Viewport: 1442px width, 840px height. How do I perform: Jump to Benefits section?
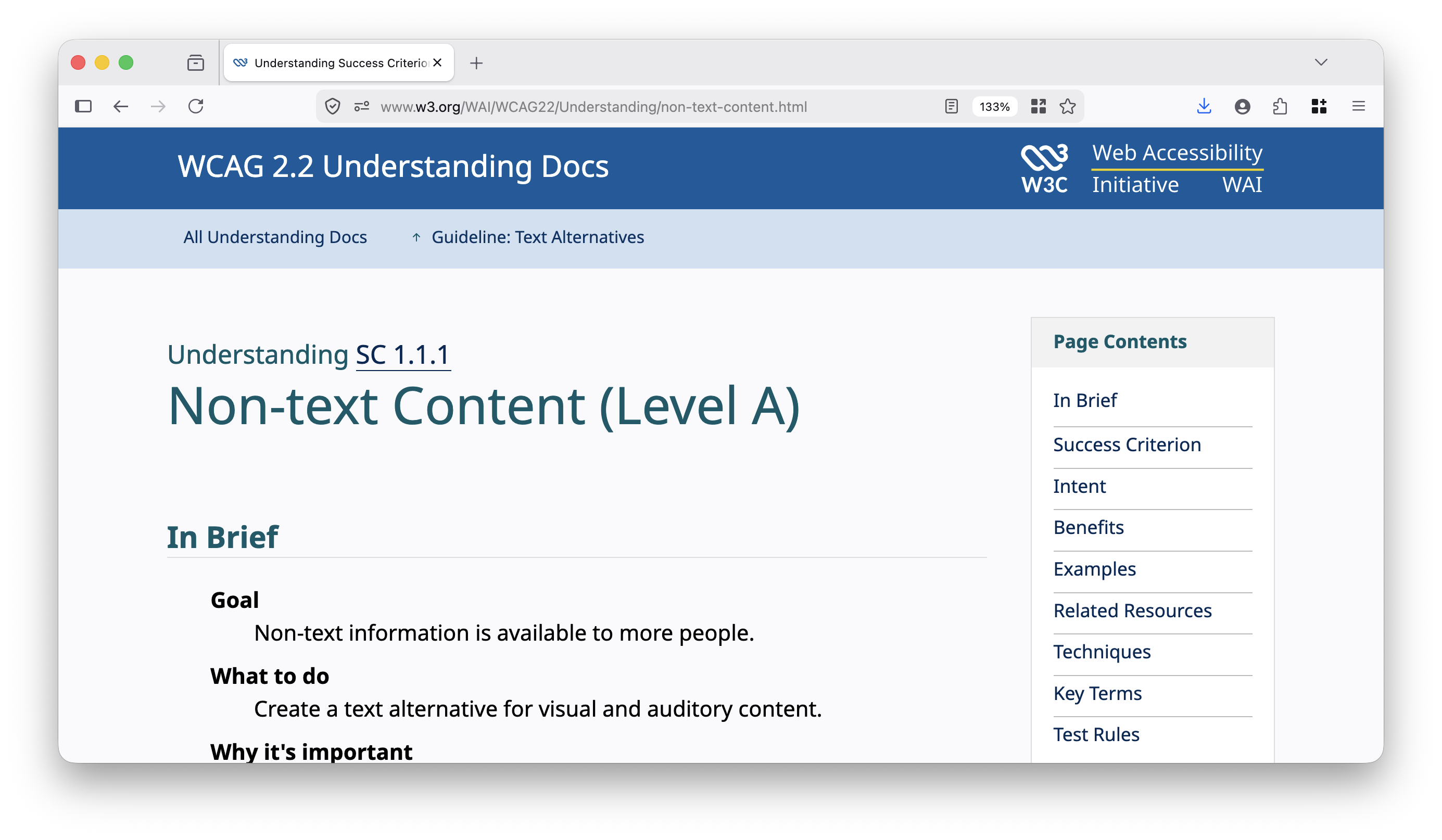click(1089, 528)
